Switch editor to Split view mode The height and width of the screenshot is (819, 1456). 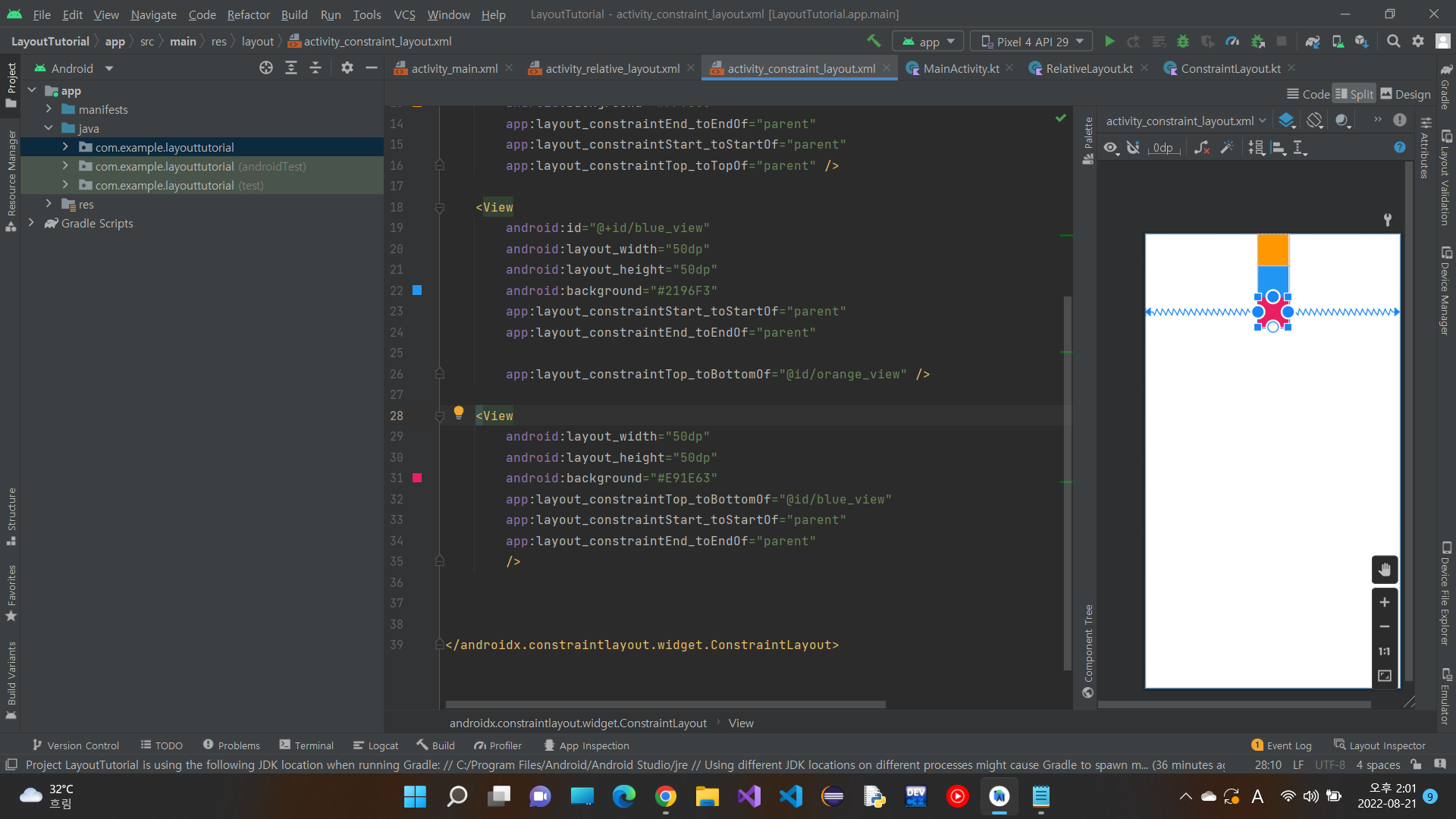click(x=1354, y=94)
